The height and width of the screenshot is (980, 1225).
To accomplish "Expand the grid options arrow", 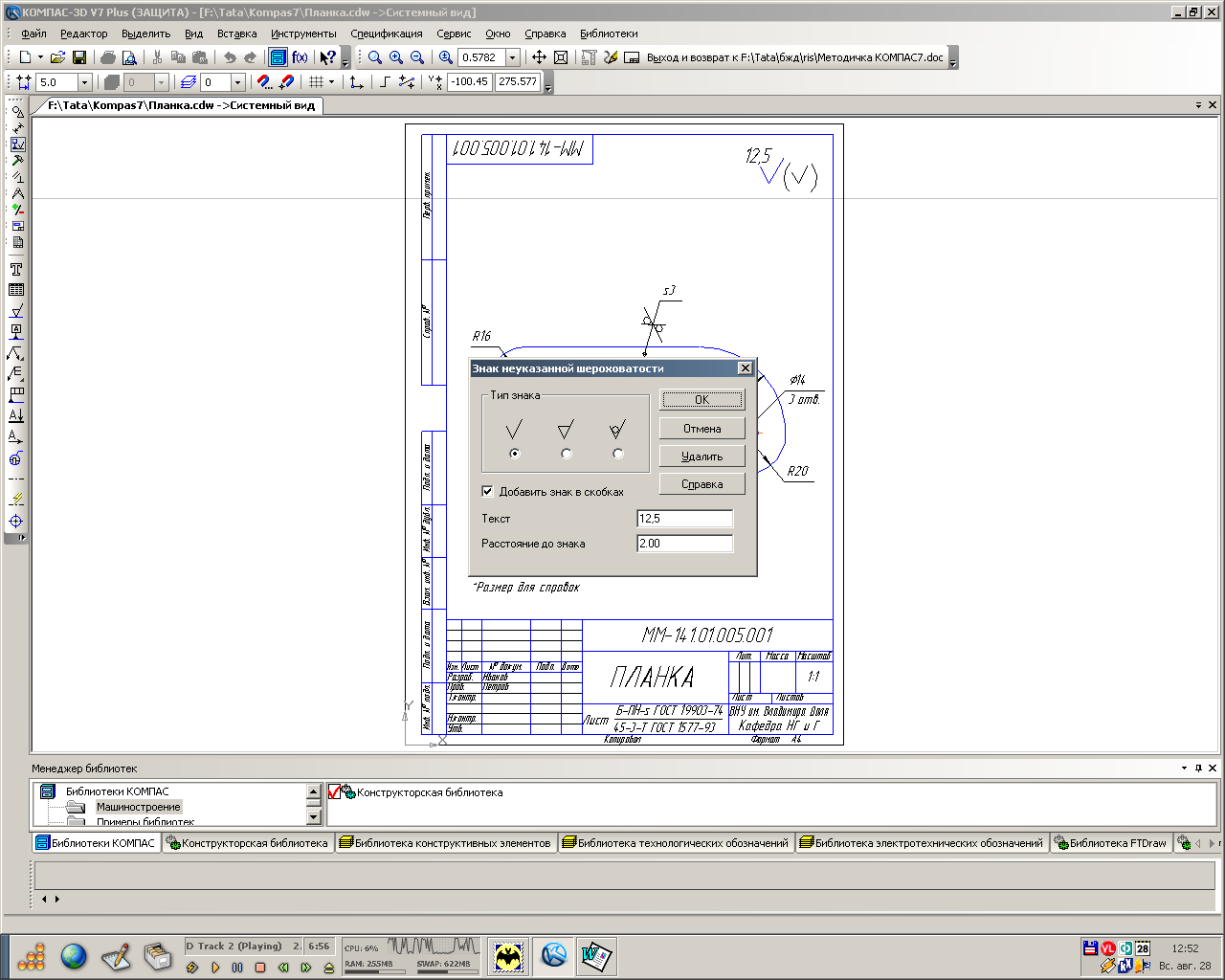I will 332,82.
